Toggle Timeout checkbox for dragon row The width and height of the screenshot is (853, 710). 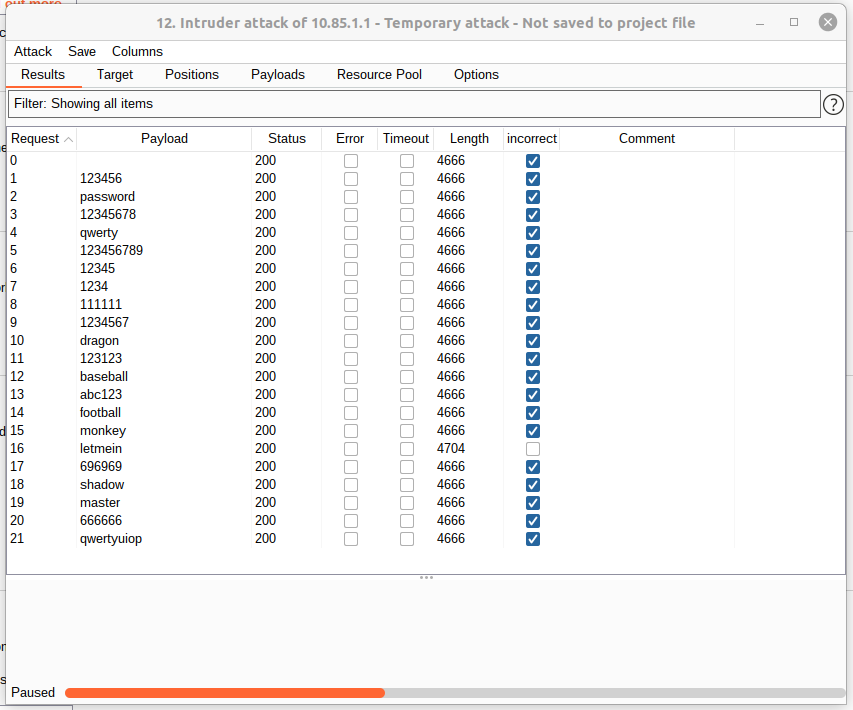[x=407, y=341]
